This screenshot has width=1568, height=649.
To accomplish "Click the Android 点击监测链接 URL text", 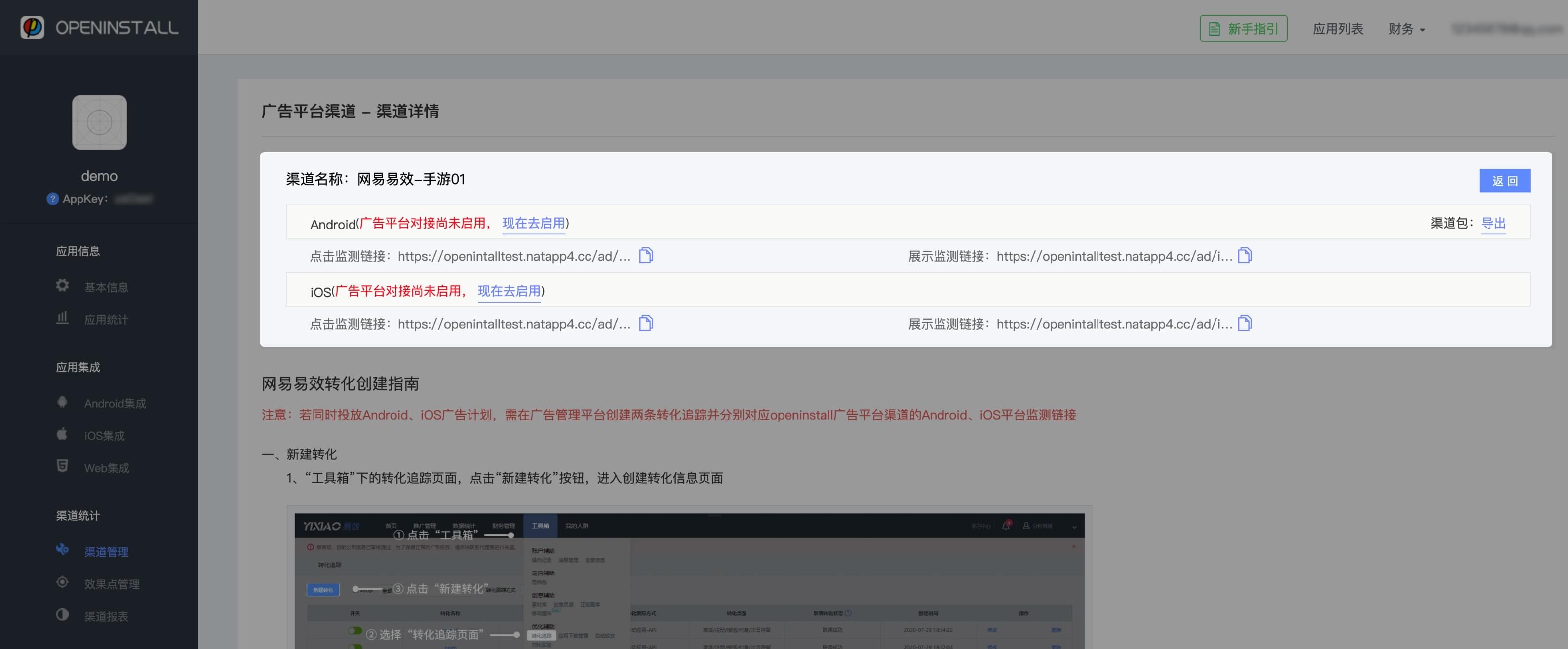I will [x=514, y=256].
